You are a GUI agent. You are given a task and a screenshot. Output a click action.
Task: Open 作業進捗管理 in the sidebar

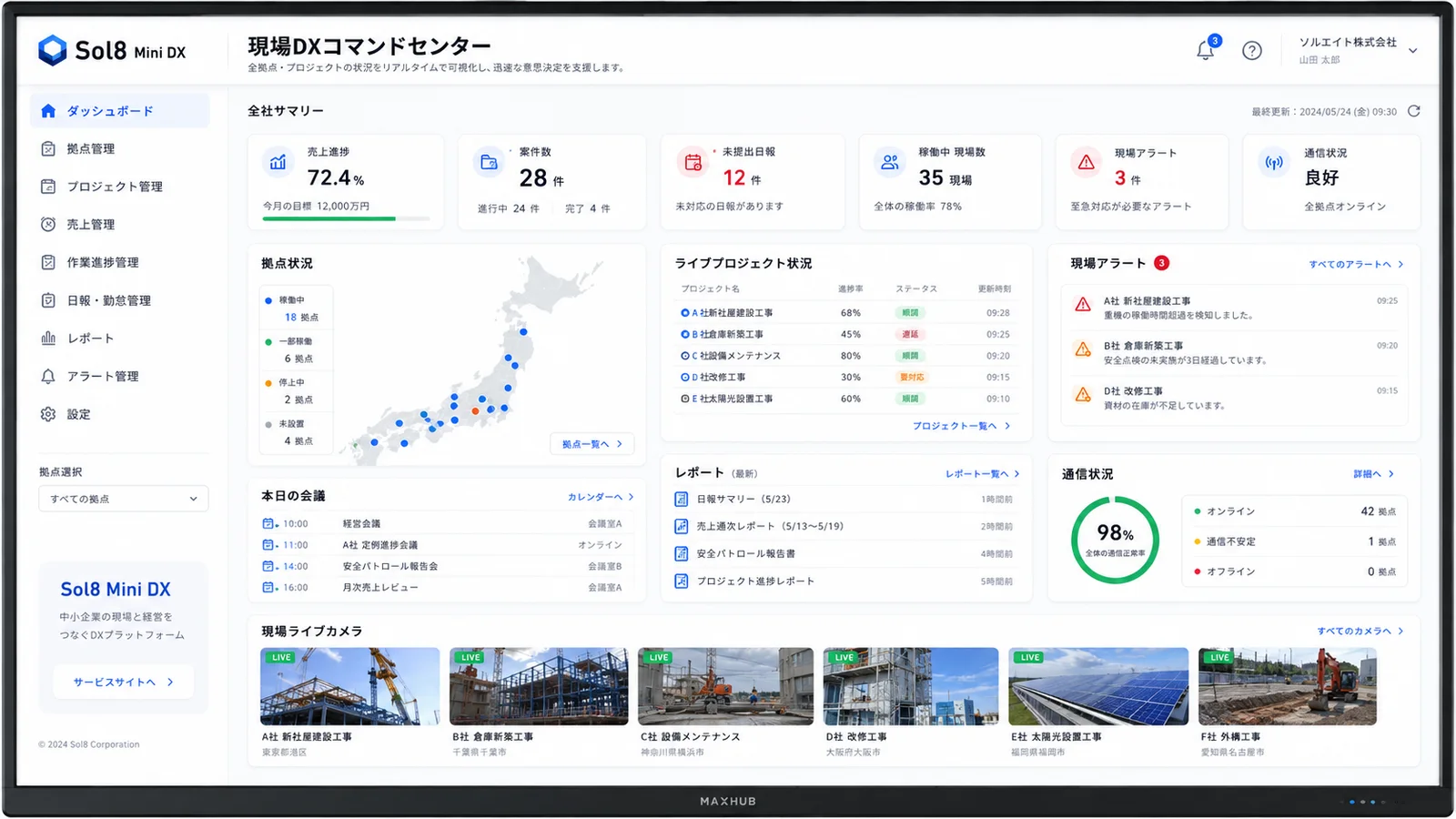coord(120,262)
